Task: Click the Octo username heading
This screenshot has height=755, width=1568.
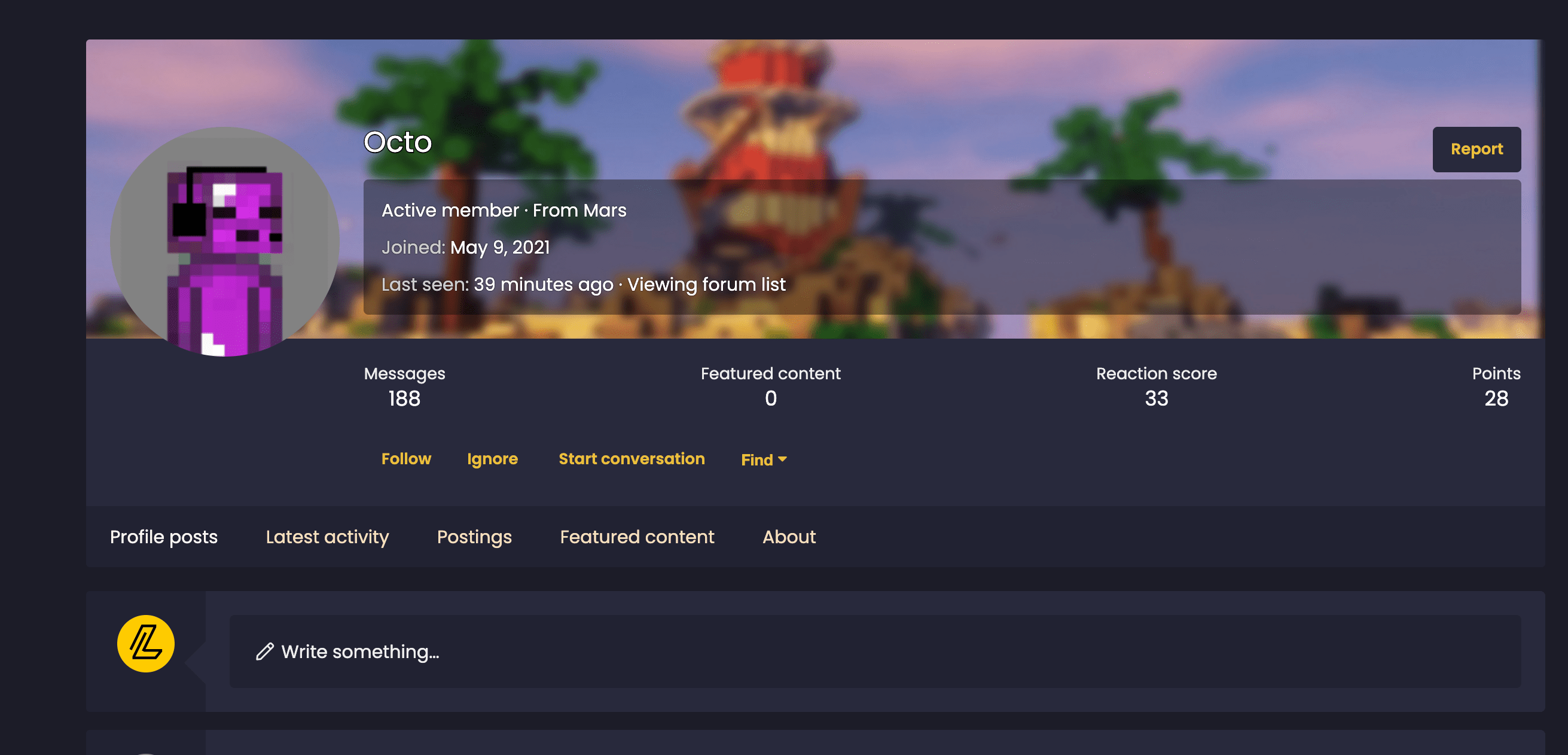Action: [x=398, y=142]
